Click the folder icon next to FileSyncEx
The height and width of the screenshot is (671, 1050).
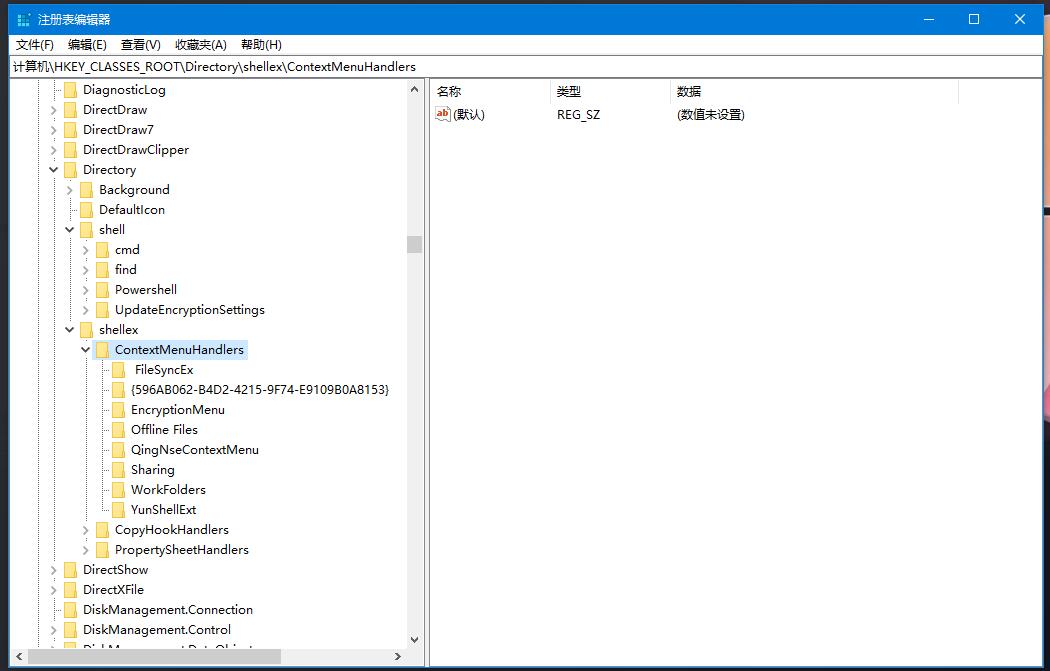pyautogui.click(x=119, y=370)
